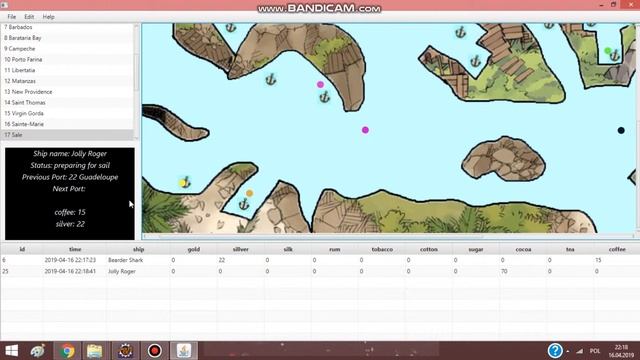The image size is (640, 360).
Task: Click the Java application taskbar icon
Action: 184,351
